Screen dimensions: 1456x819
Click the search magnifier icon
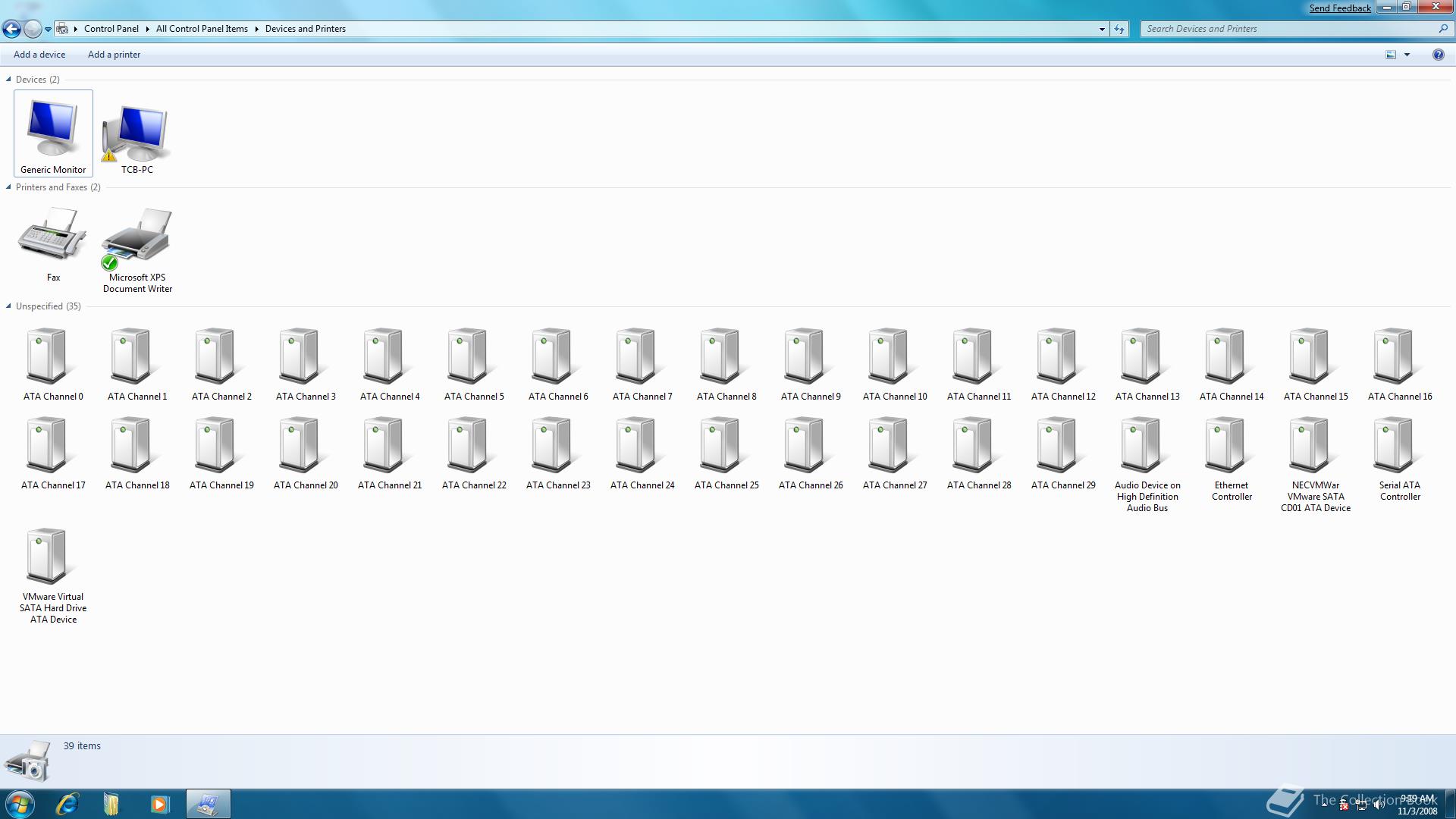[x=1443, y=29]
